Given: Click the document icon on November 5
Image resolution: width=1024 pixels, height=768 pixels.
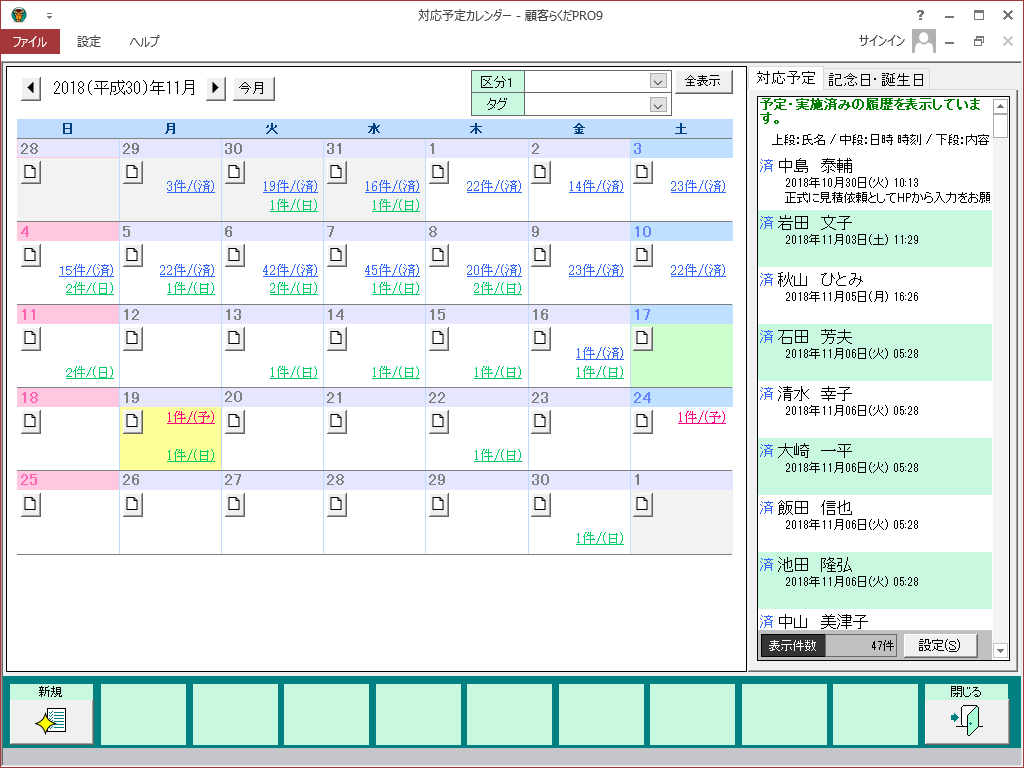Looking at the screenshot, I should (132, 254).
